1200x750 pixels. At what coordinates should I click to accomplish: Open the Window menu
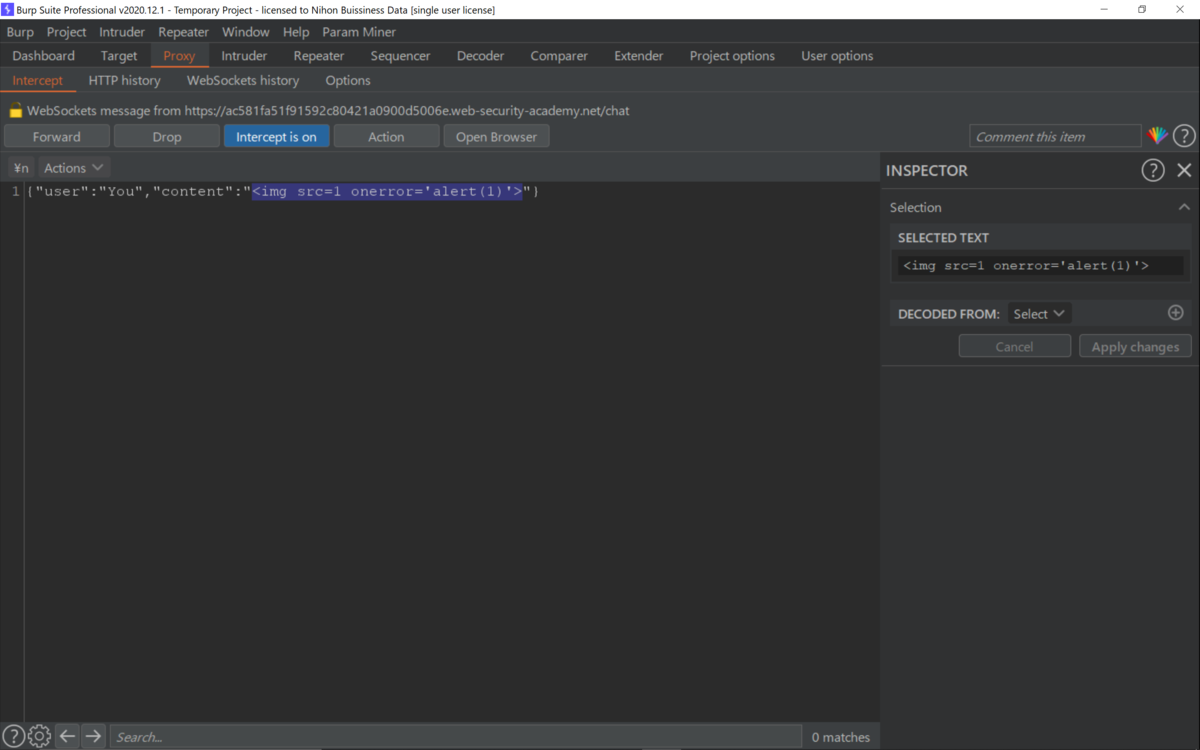pyautogui.click(x=246, y=32)
